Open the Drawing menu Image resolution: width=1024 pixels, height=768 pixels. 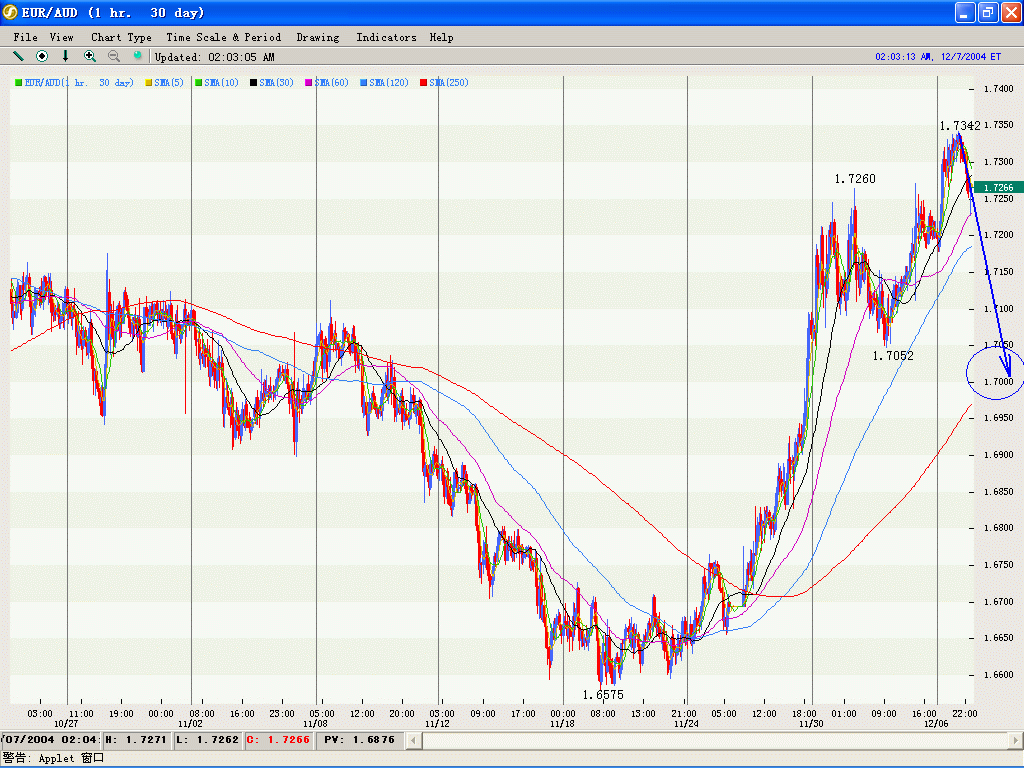click(317, 37)
